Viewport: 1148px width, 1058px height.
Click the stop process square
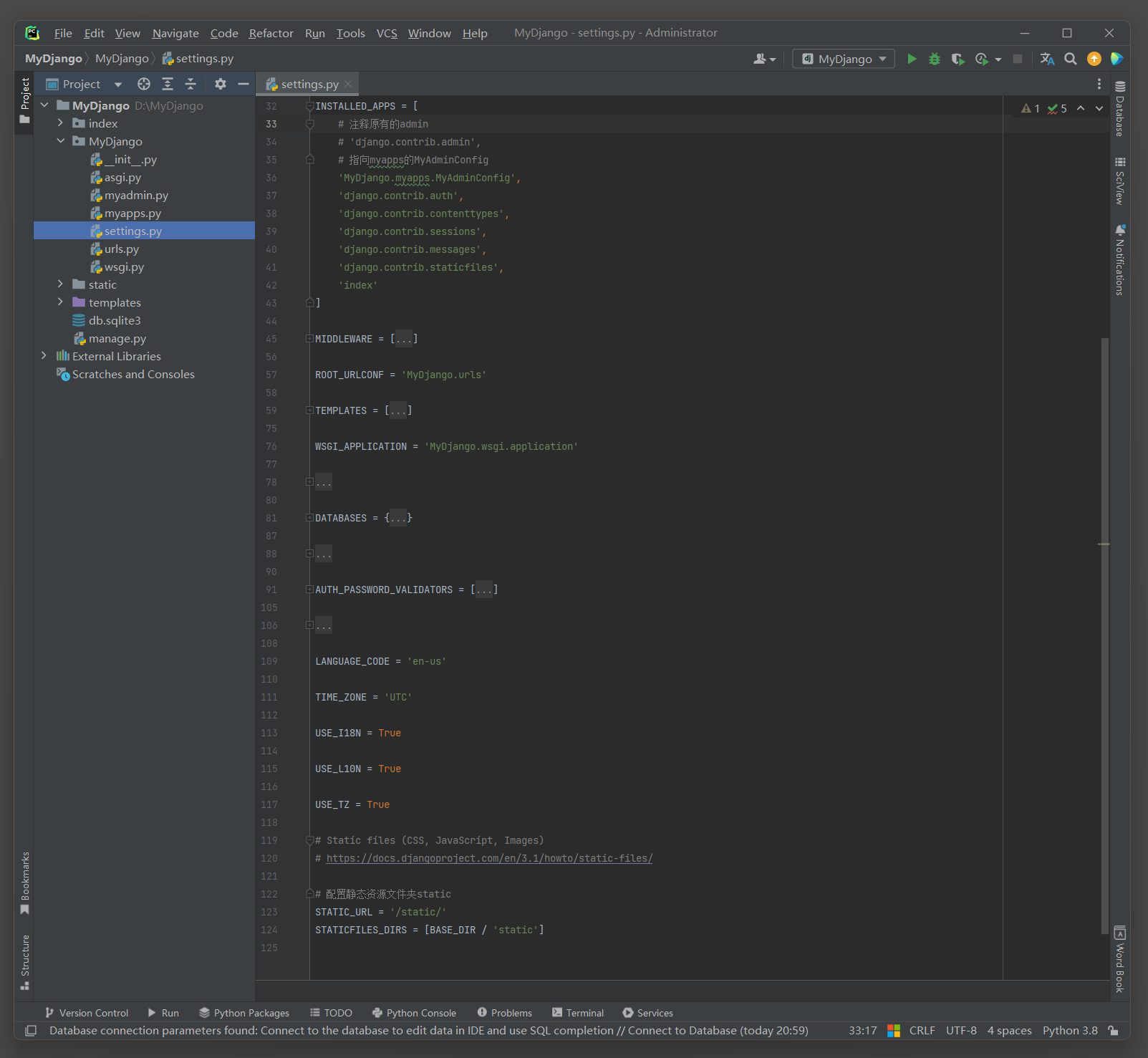(x=1018, y=59)
